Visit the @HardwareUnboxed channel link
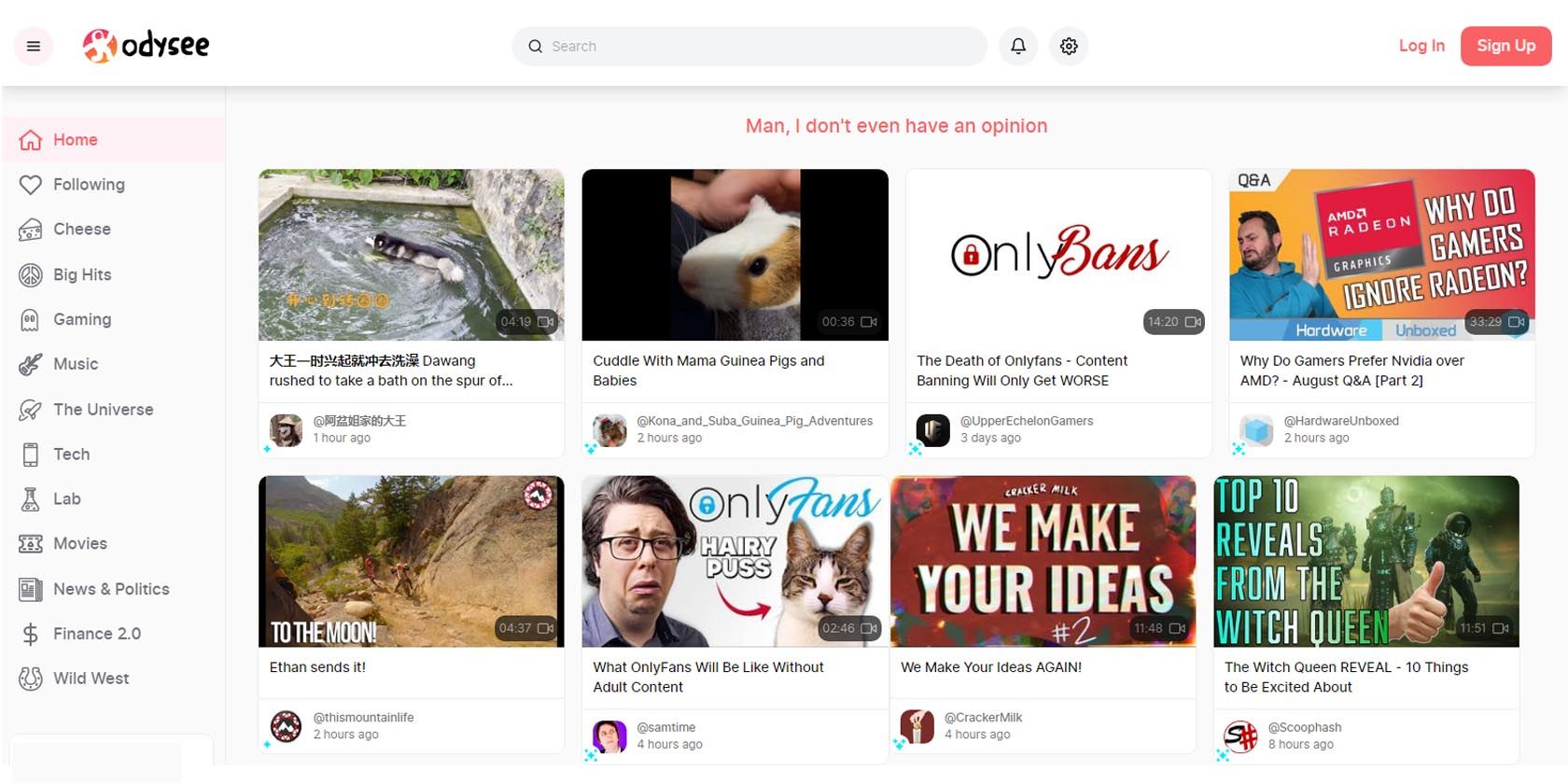 point(1341,421)
